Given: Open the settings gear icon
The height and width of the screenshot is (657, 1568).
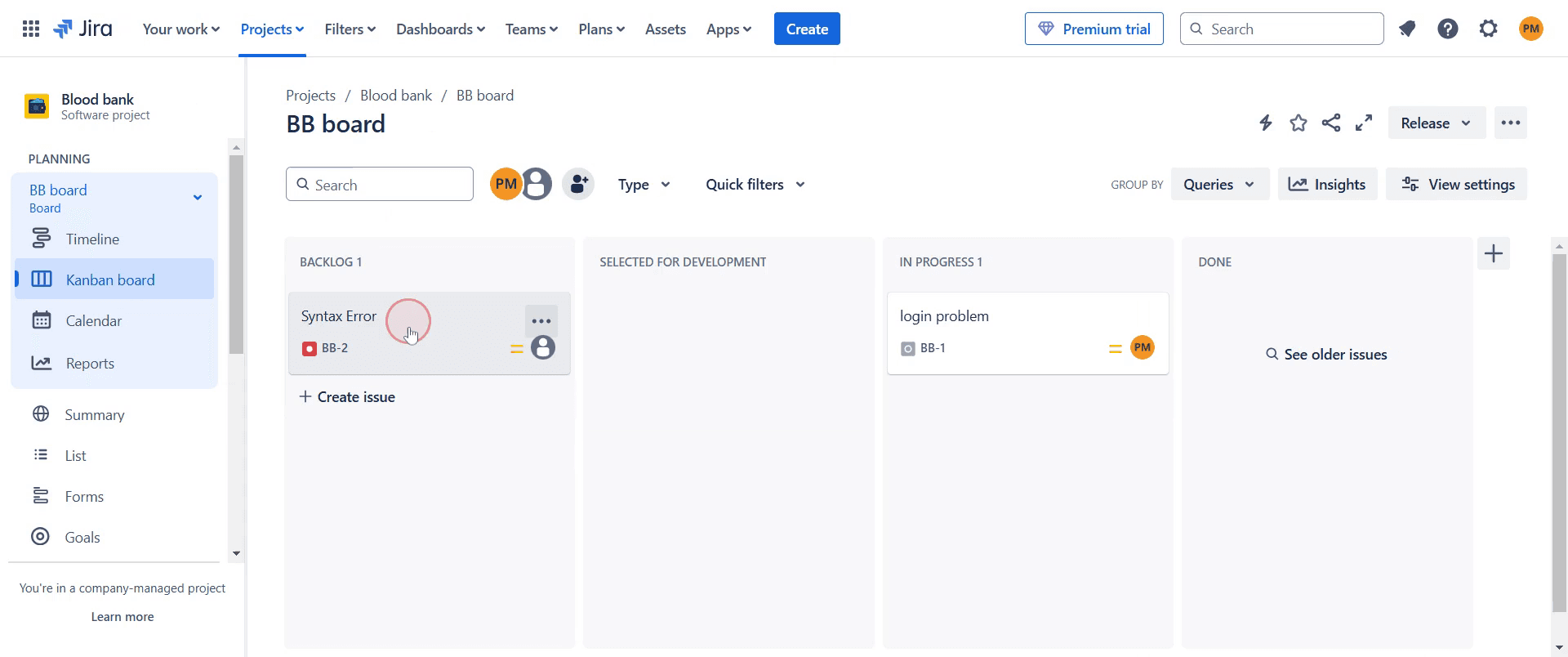Looking at the screenshot, I should (x=1489, y=29).
